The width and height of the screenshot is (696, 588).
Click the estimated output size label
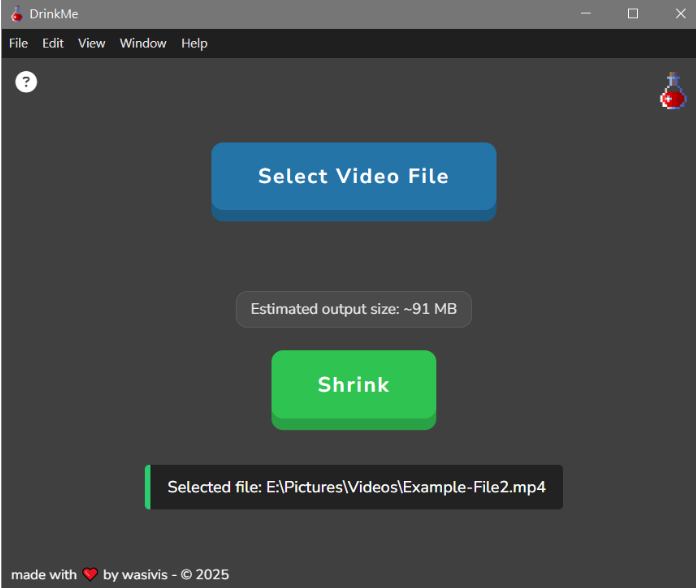(x=353, y=309)
